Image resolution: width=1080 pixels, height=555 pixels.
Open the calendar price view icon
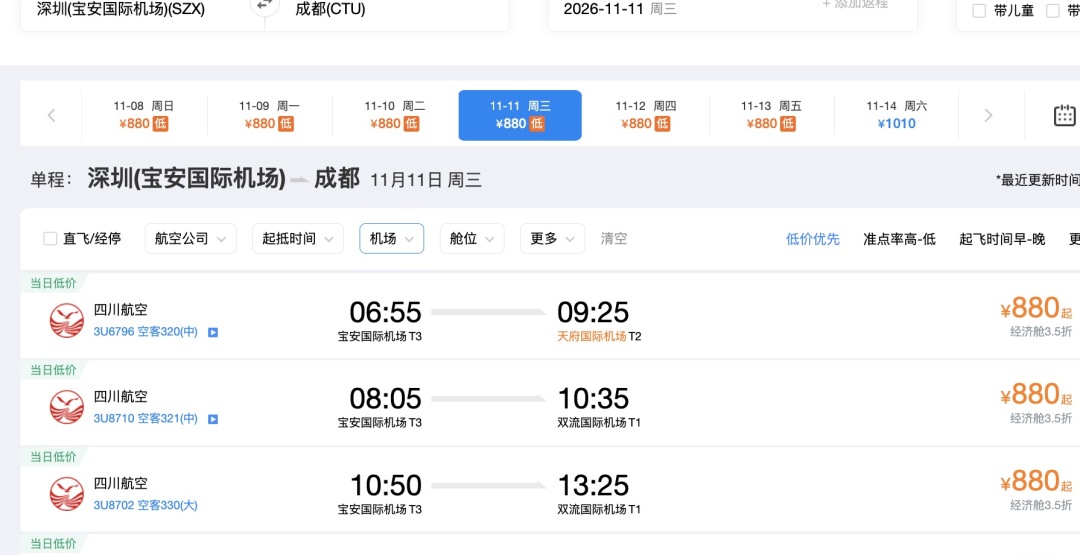[x=1064, y=115]
